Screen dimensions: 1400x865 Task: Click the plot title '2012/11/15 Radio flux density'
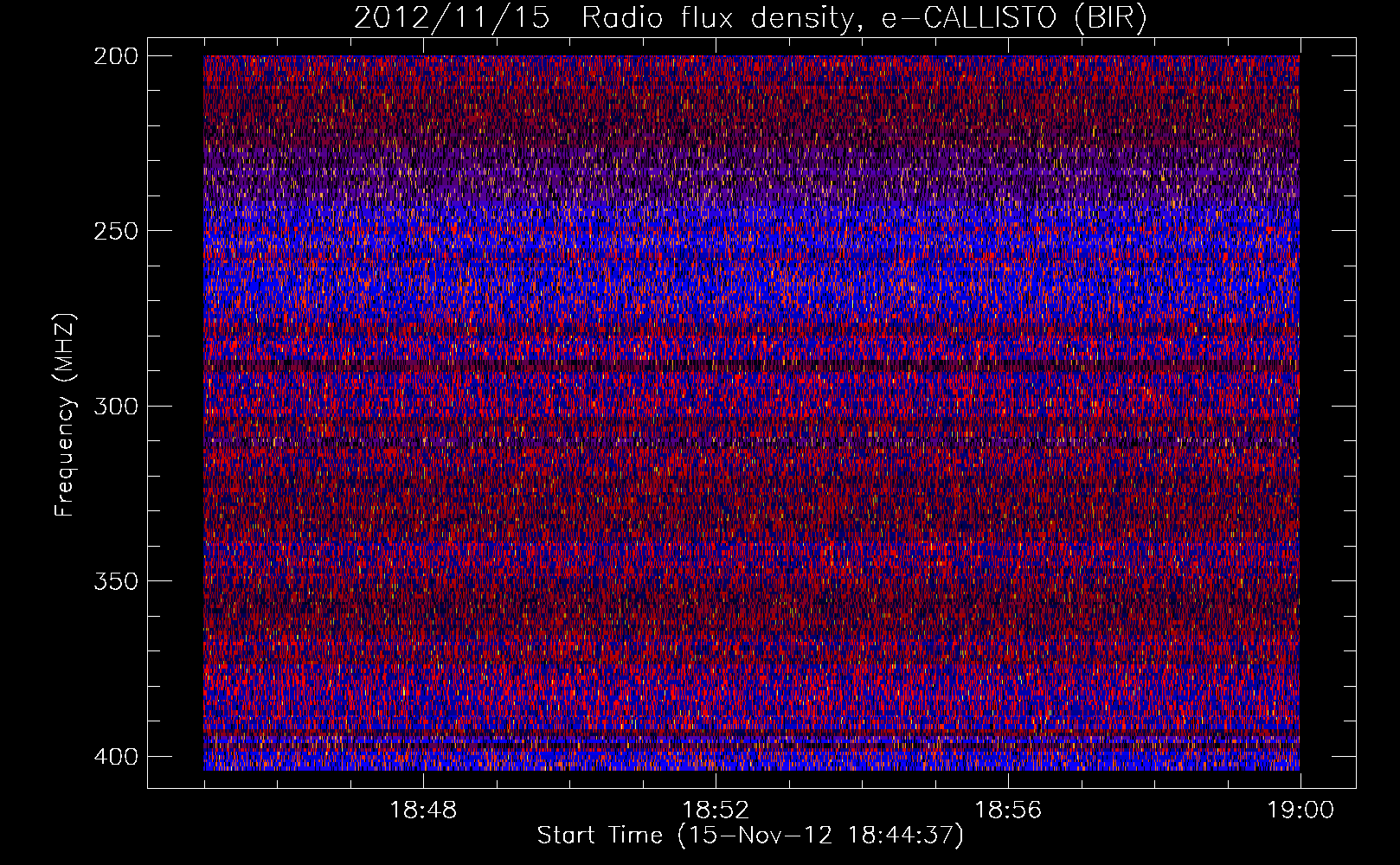click(751, 17)
